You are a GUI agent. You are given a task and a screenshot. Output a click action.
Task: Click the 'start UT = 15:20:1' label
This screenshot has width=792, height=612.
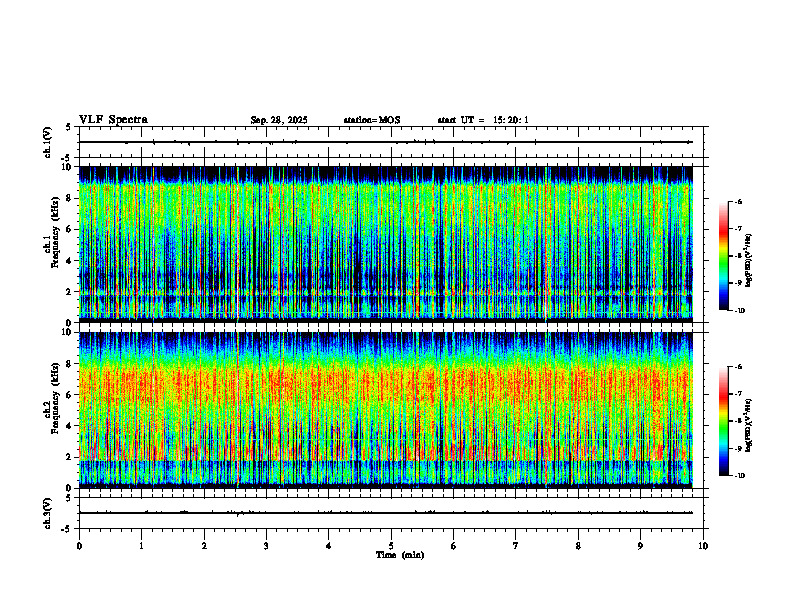click(483, 120)
